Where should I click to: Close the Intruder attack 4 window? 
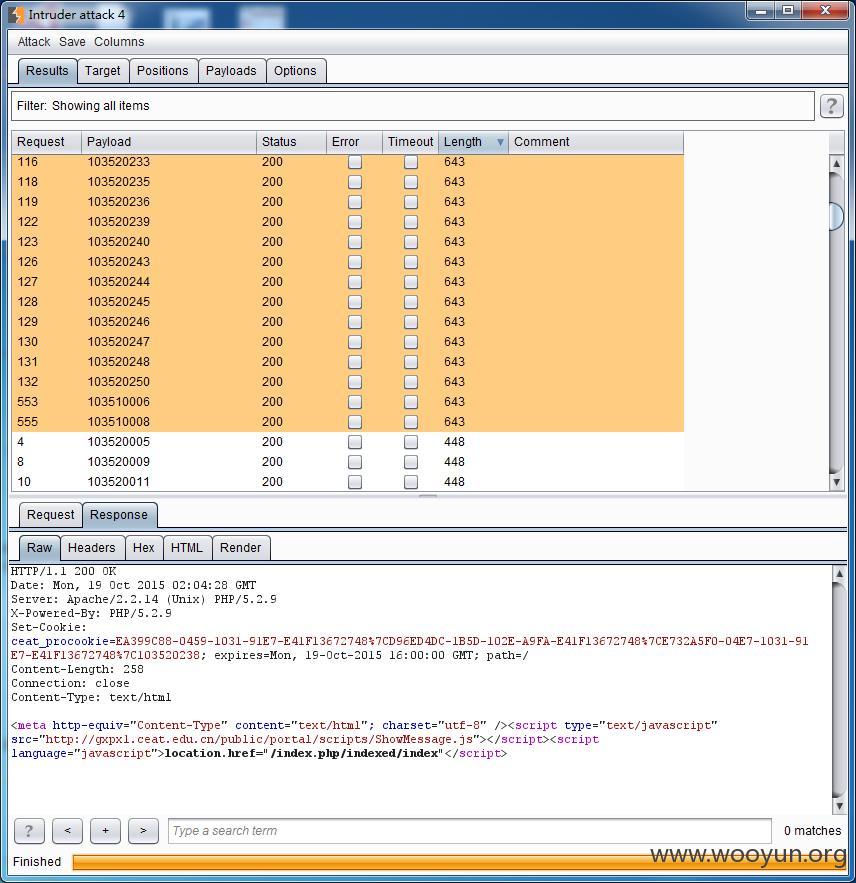(825, 11)
